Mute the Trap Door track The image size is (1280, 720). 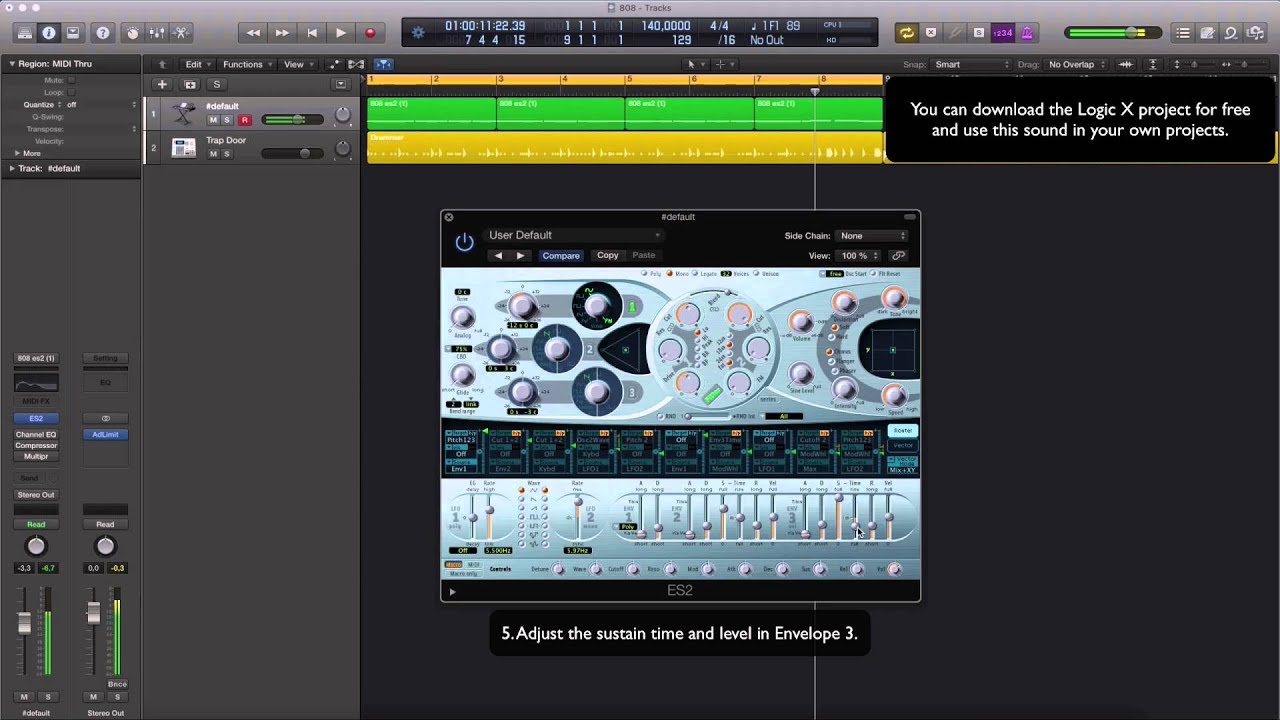click(212, 154)
